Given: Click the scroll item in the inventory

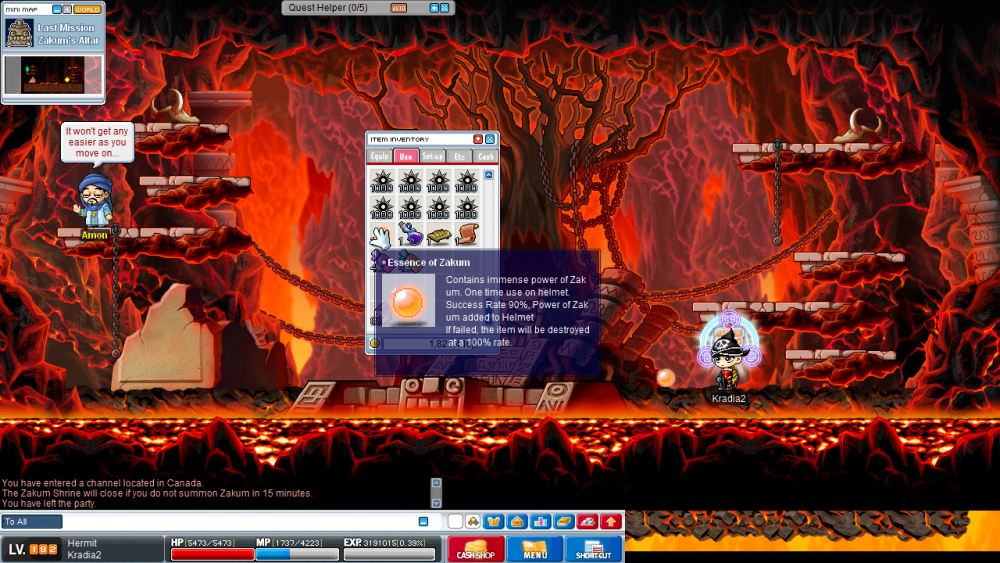Looking at the screenshot, I should 467,234.
